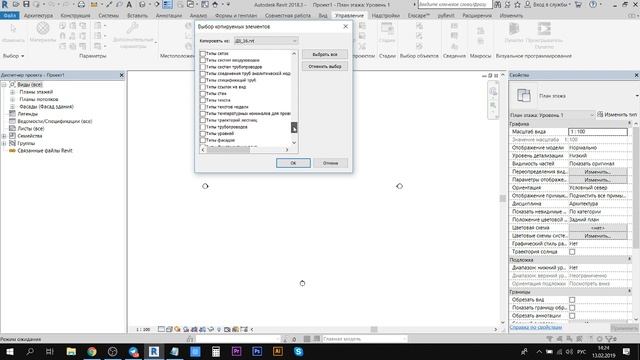The width and height of the screenshot is (640, 360).
Task: Check the 'Типы сеток' checkbox
Action: click(203, 53)
